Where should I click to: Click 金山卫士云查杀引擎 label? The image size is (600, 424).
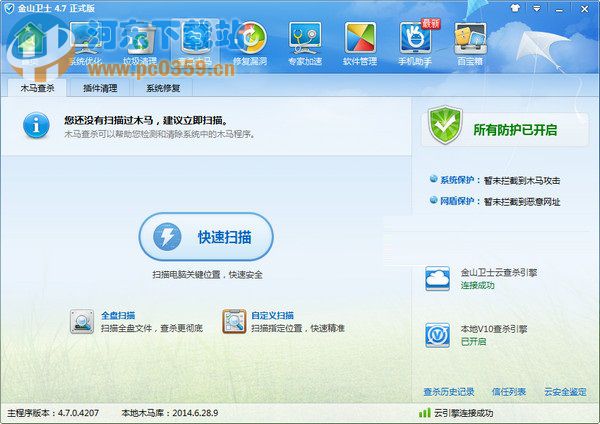coord(499,272)
